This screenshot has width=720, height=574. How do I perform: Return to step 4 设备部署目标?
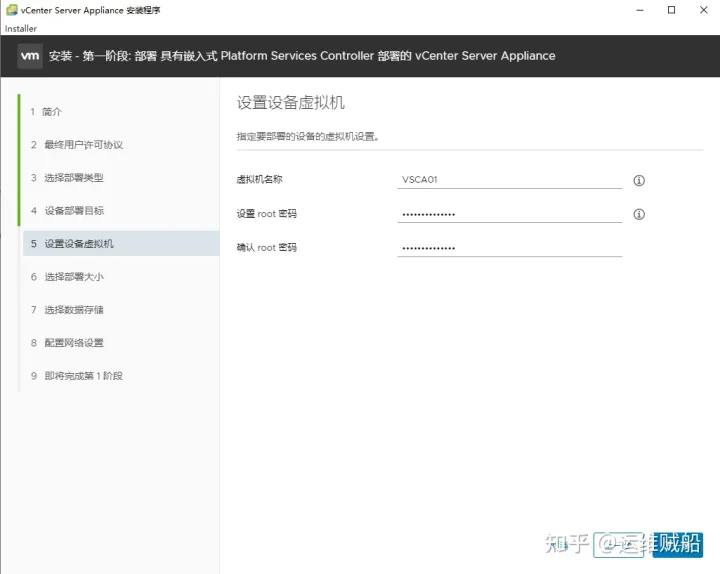(x=74, y=211)
